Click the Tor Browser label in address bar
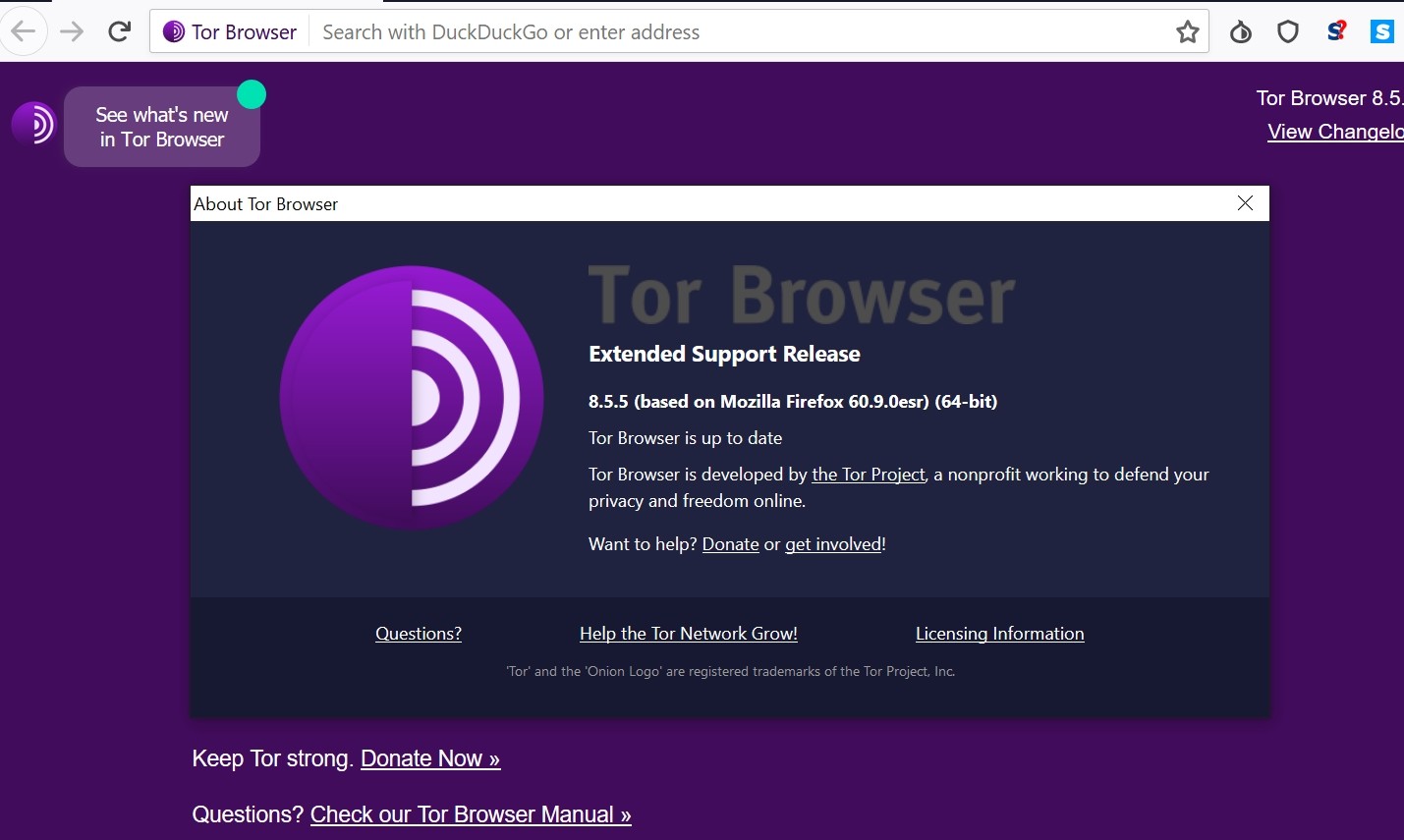 (x=245, y=32)
